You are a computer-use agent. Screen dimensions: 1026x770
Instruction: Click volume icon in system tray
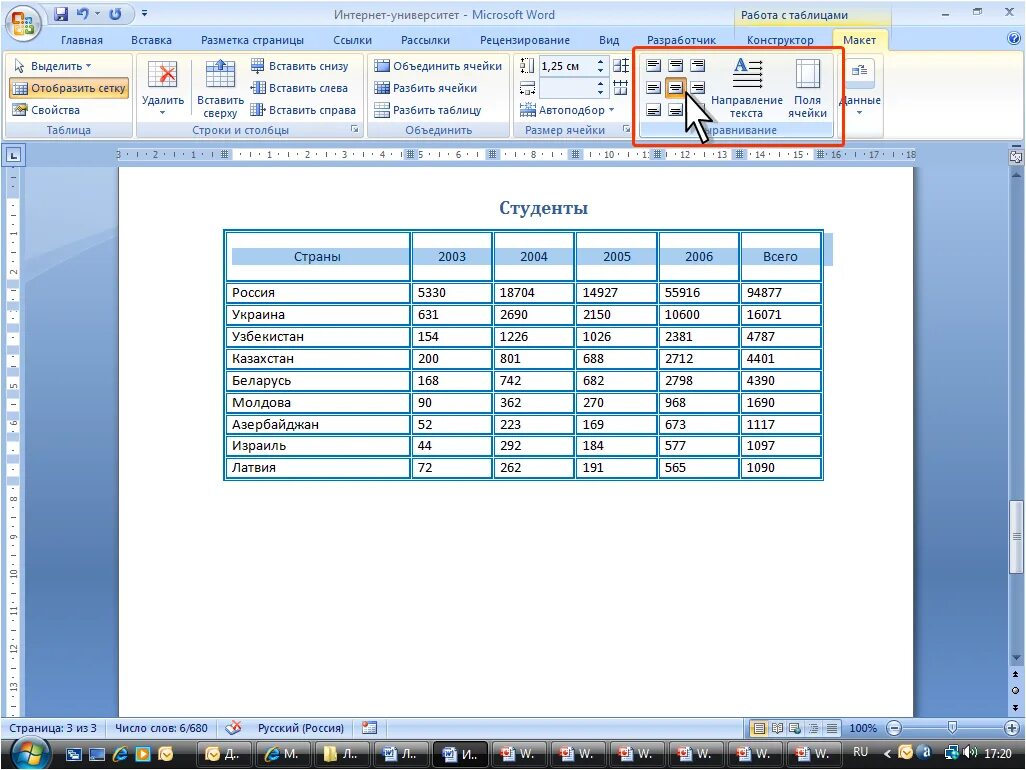969,752
